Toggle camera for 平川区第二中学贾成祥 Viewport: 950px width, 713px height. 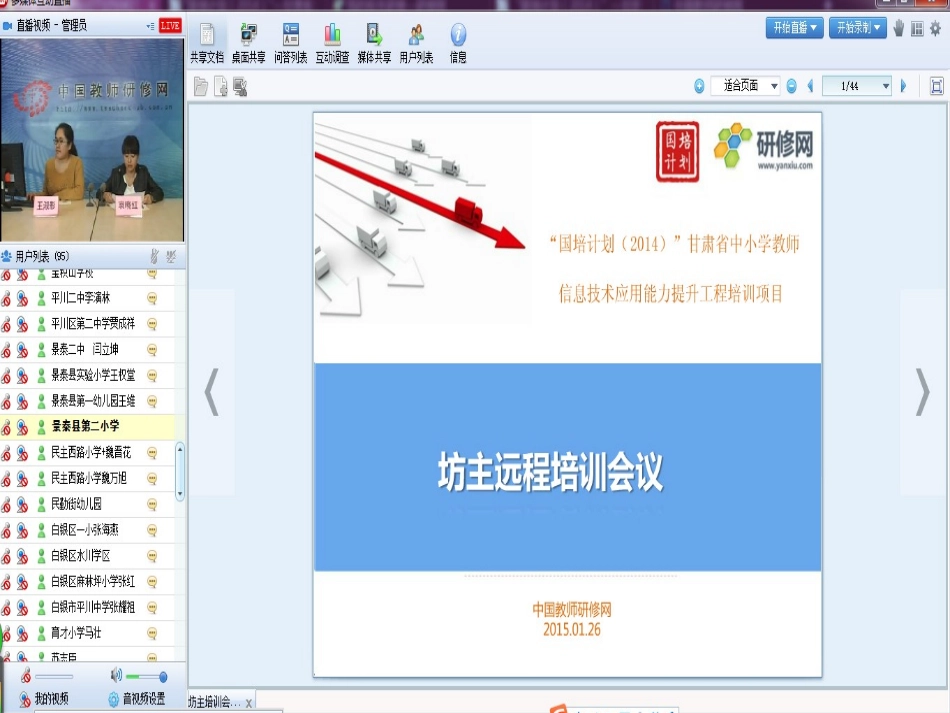(22, 324)
